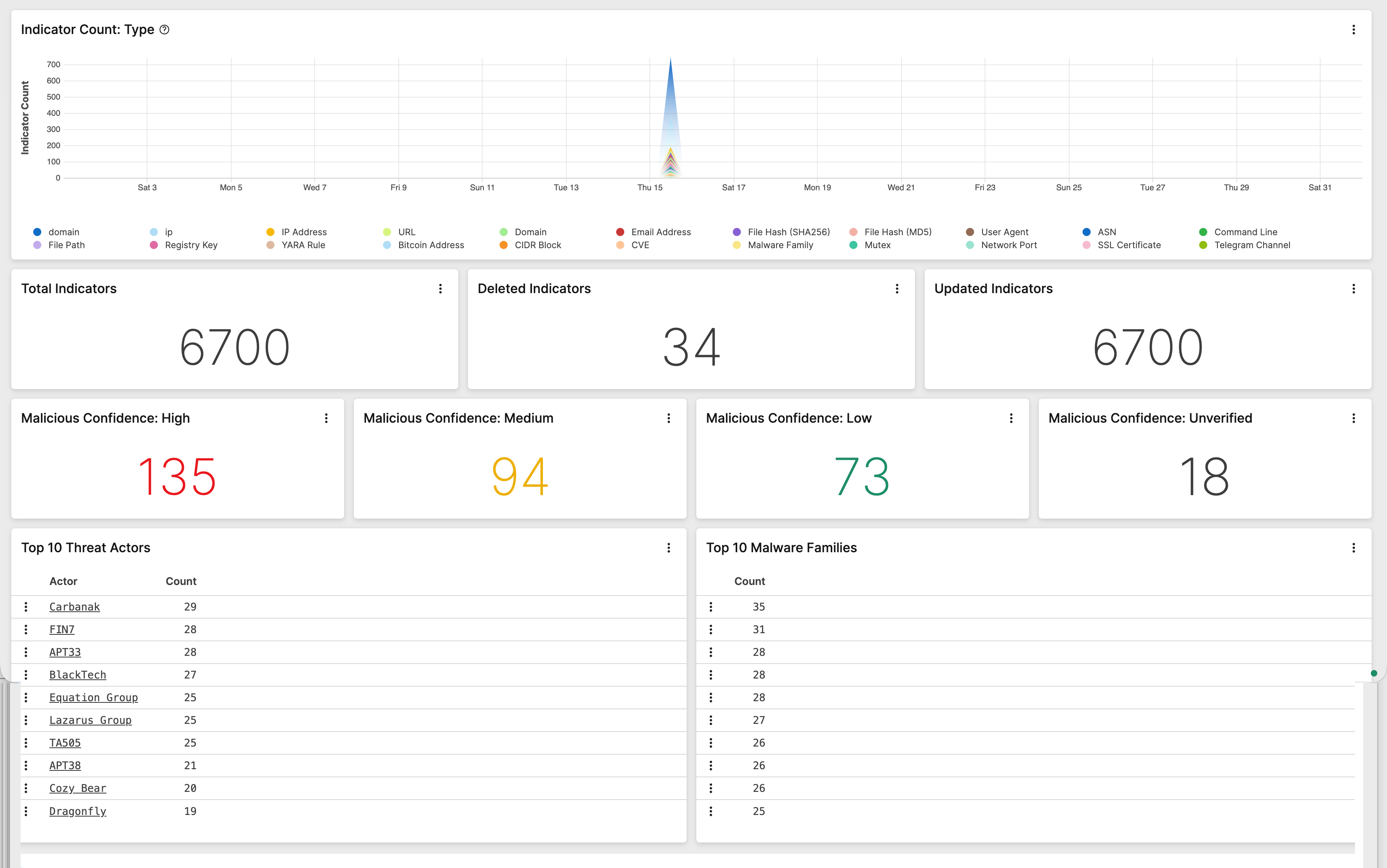Toggle the IP Address legend series
1387x868 pixels.
(x=297, y=232)
